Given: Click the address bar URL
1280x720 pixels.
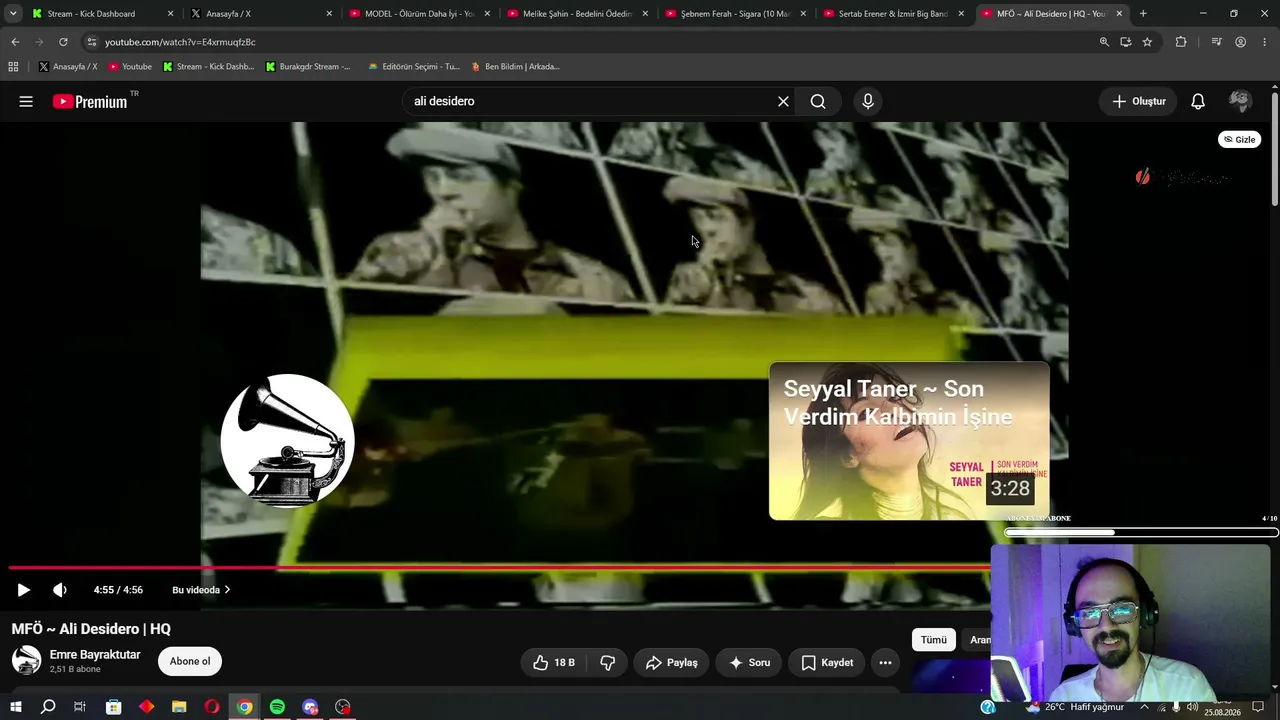Looking at the screenshot, I should [180, 42].
